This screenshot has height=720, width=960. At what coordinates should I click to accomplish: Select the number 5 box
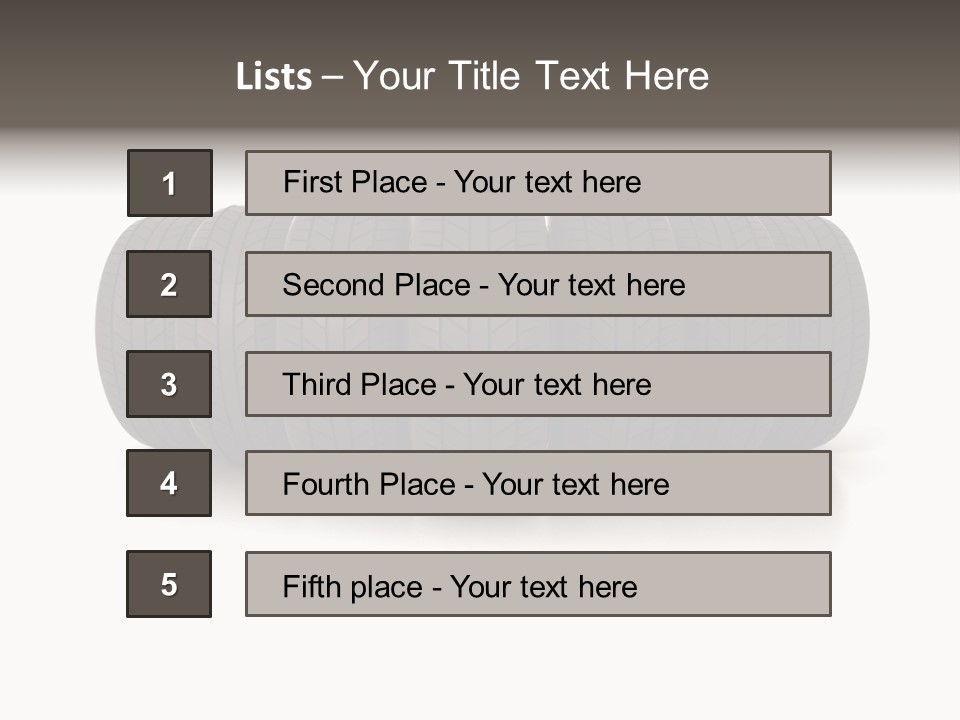(169, 584)
